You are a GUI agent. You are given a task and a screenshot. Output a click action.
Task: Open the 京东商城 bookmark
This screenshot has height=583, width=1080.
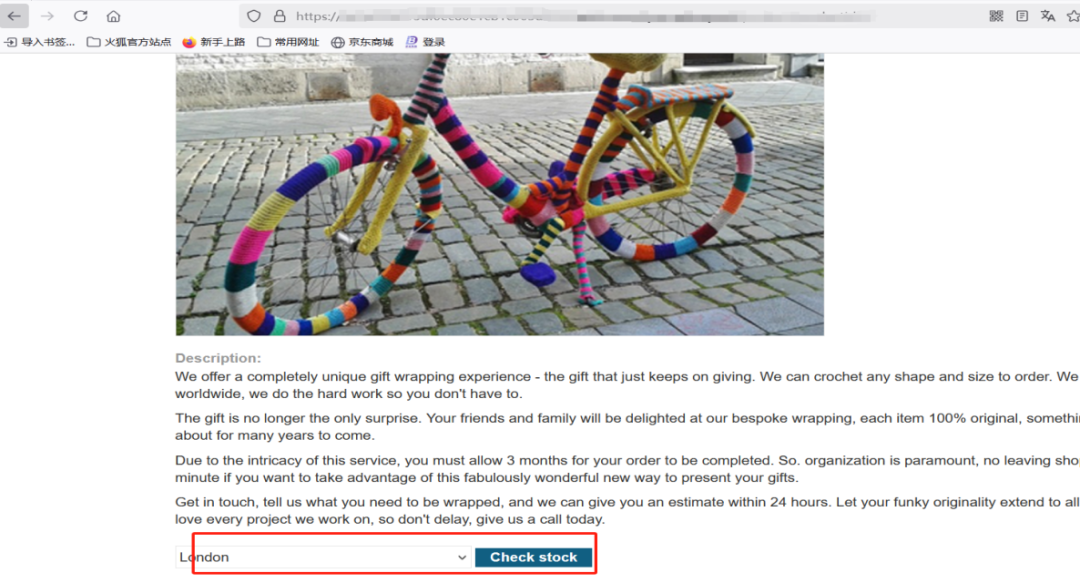tap(362, 42)
